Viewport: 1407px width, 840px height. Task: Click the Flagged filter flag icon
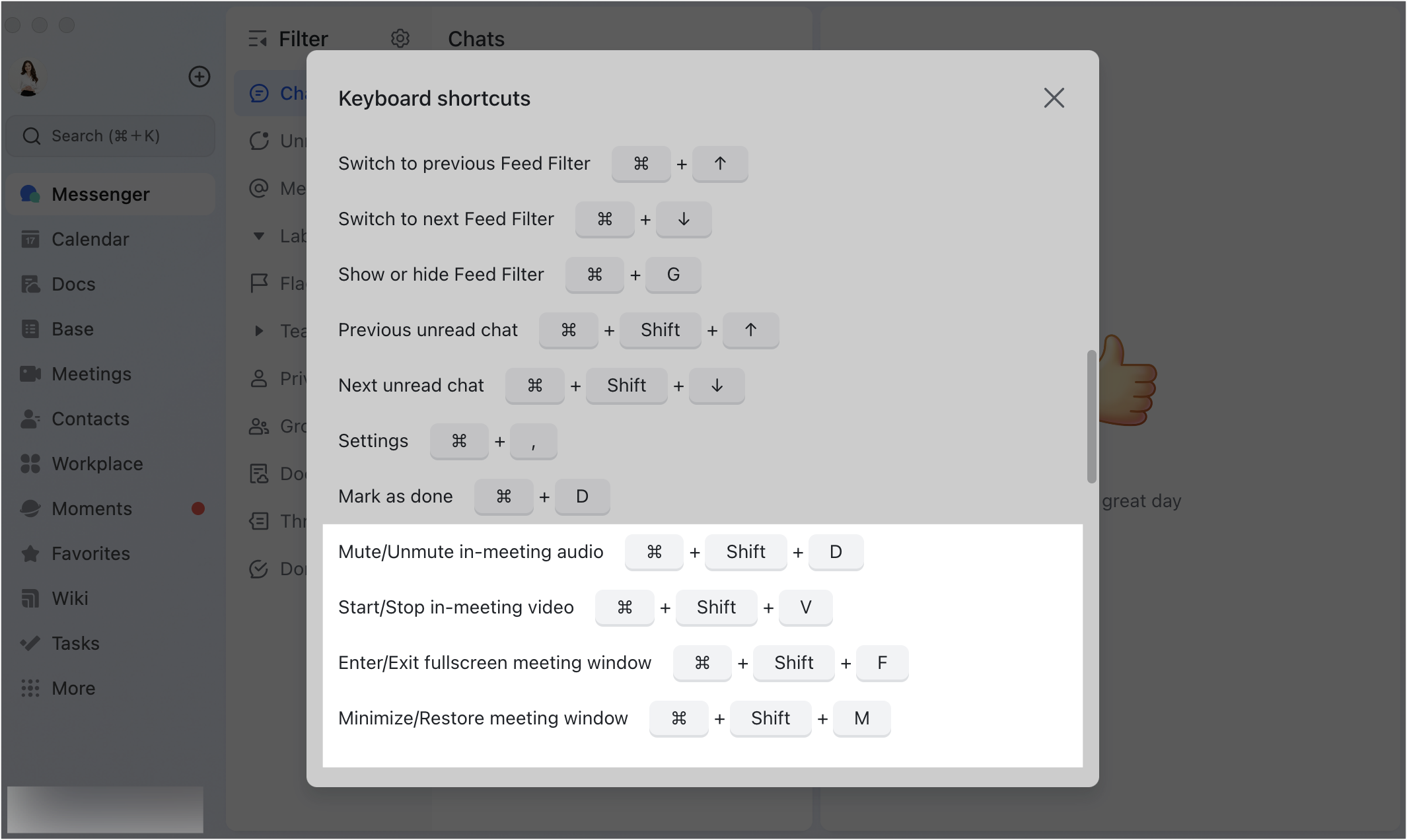tap(259, 283)
